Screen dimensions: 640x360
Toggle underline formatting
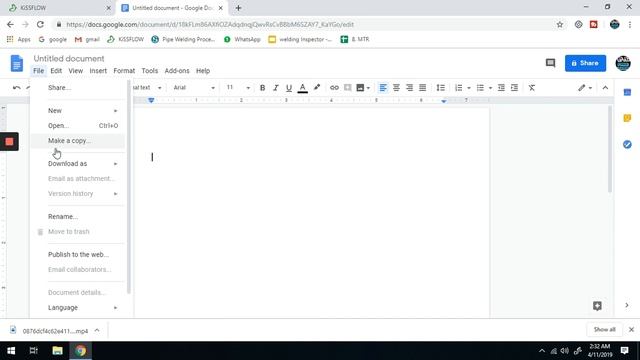289,88
